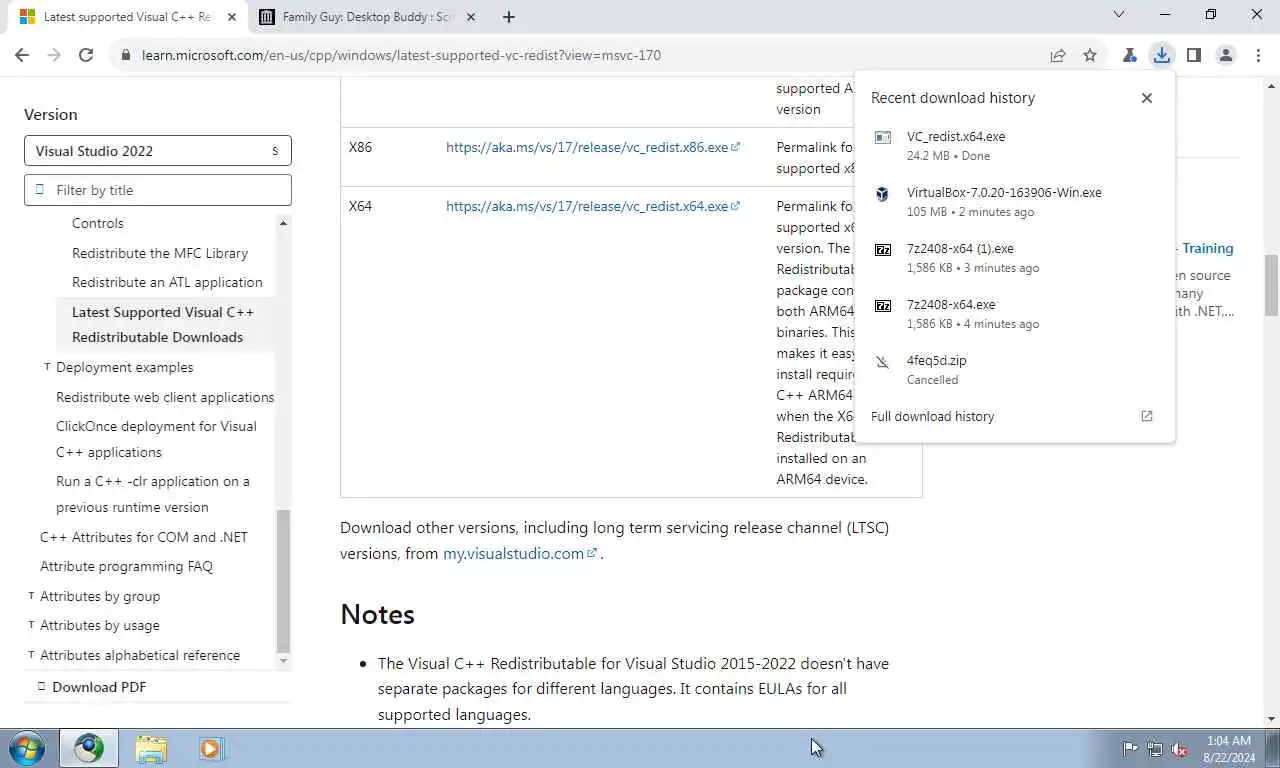
Task: Click the Action Center flag tray icon
Action: click(x=1130, y=749)
